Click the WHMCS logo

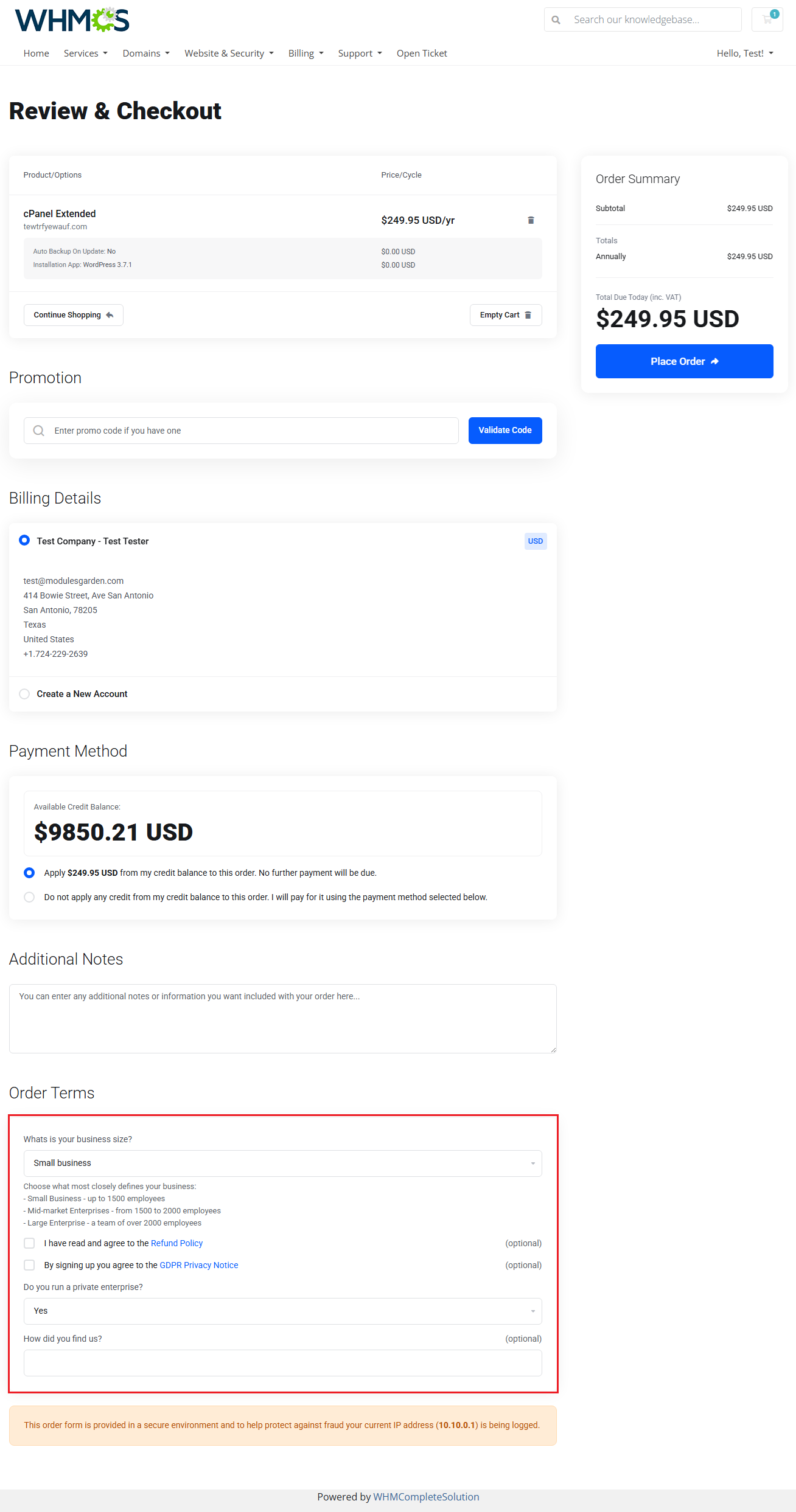pos(72,20)
